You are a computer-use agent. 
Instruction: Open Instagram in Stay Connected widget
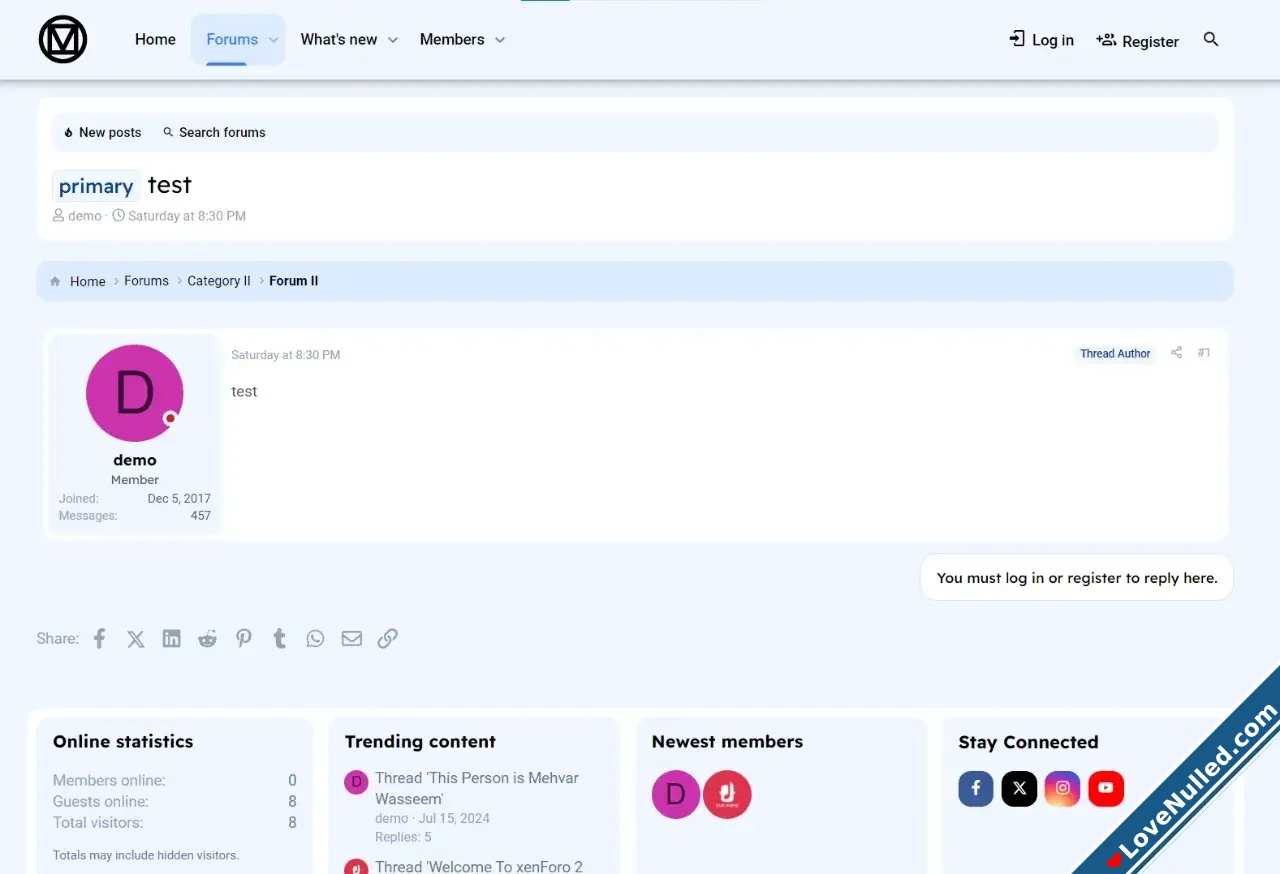click(x=1063, y=788)
